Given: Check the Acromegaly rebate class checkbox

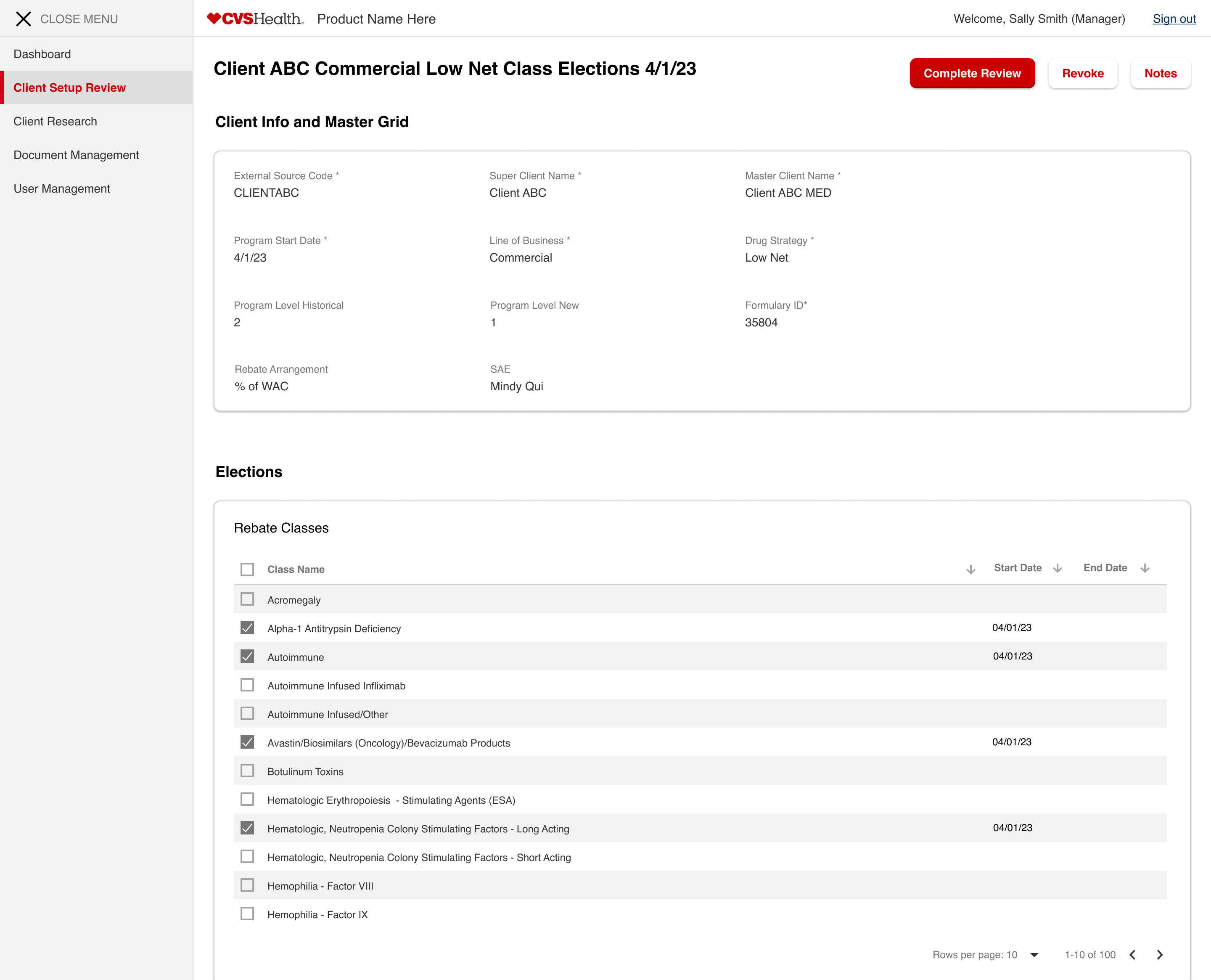Looking at the screenshot, I should 247,599.
